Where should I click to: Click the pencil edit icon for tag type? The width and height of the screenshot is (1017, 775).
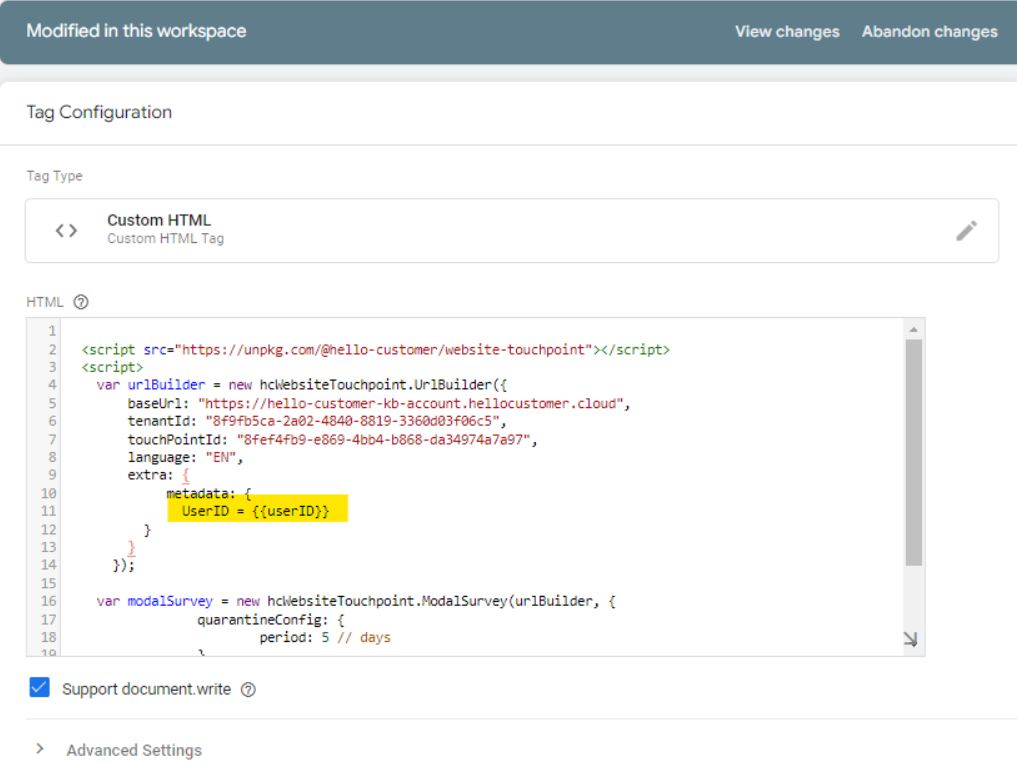pos(966,231)
